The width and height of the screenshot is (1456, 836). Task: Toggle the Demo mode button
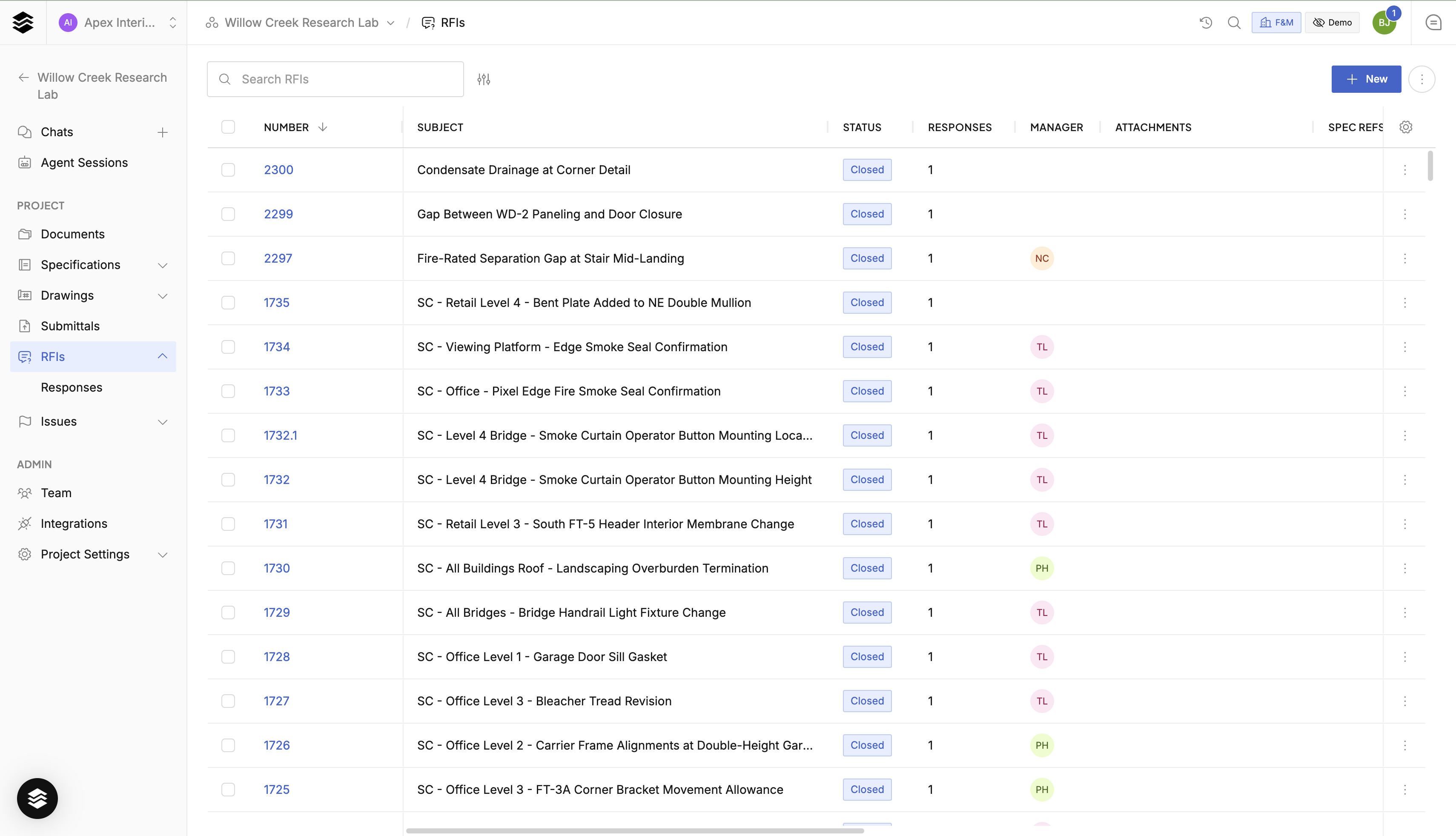[1332, 23]
